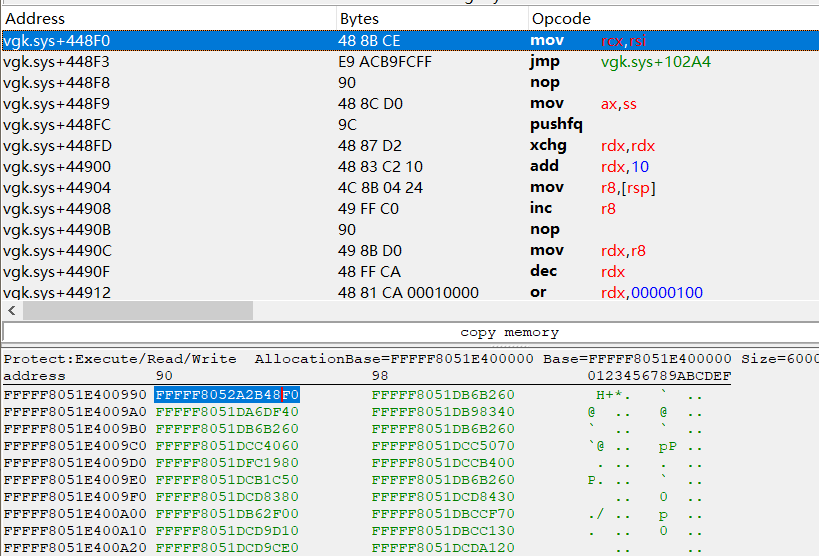Click the AllocationBase=FFFFF8051E400000 text
This screenshot has width=819, height=556.
click(394, 359)
